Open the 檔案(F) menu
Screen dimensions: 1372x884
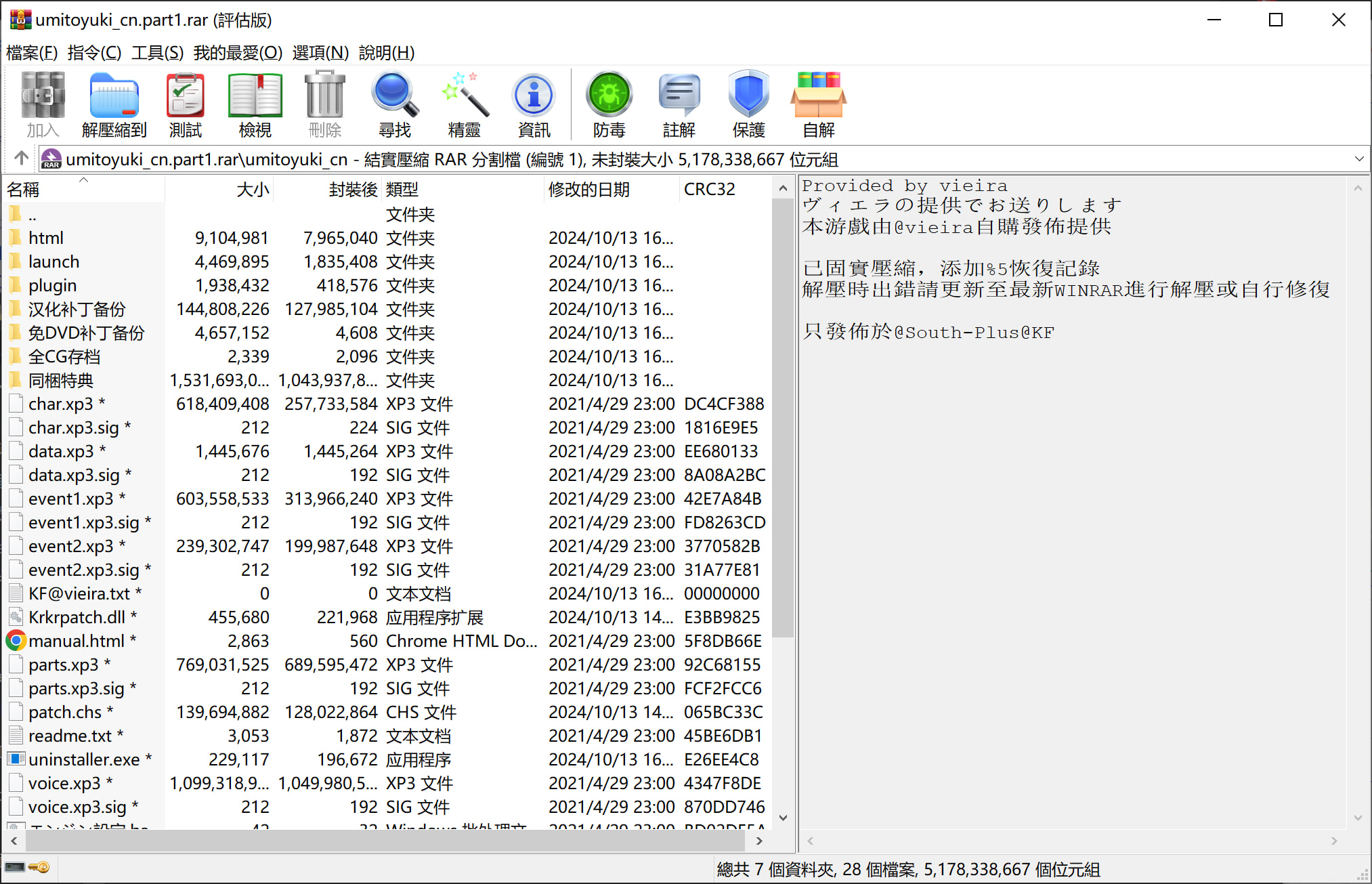click(31, 52)
